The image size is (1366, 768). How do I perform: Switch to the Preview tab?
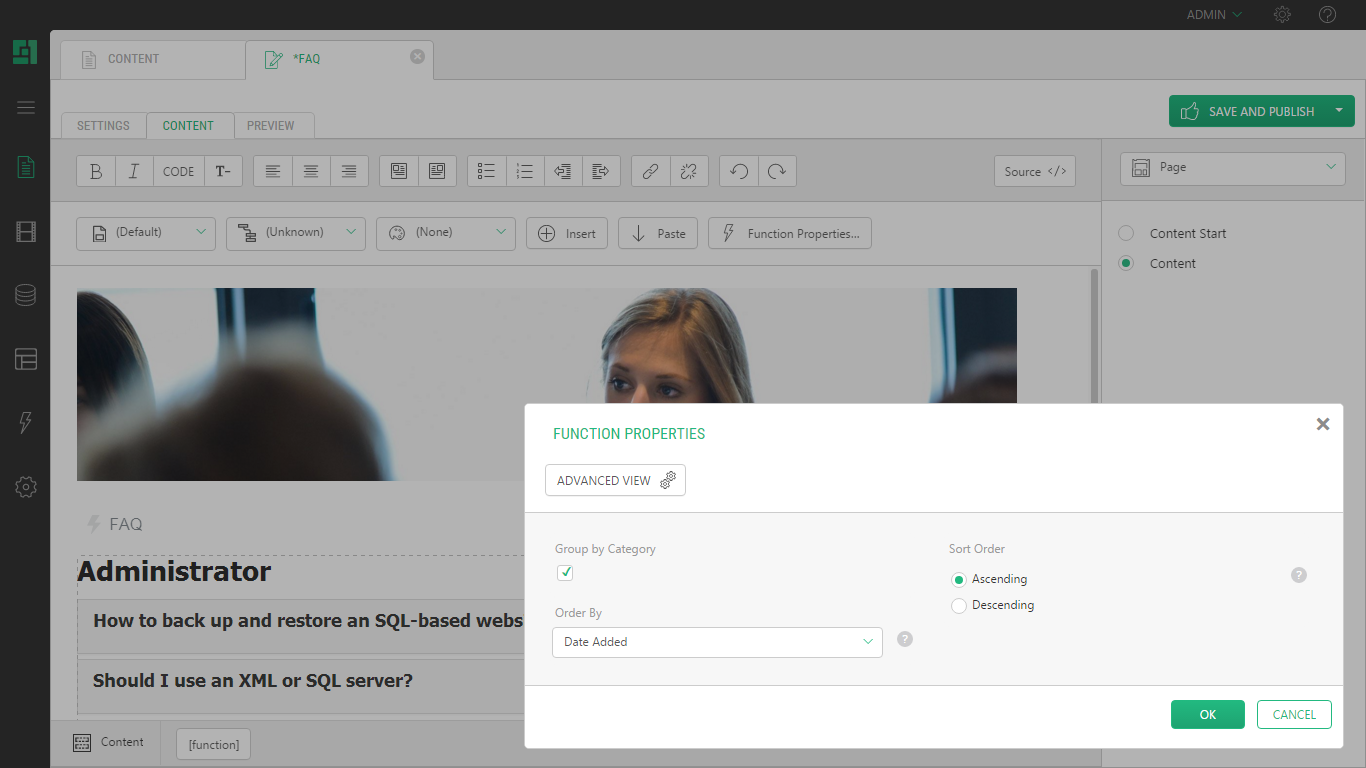(270, 126)
